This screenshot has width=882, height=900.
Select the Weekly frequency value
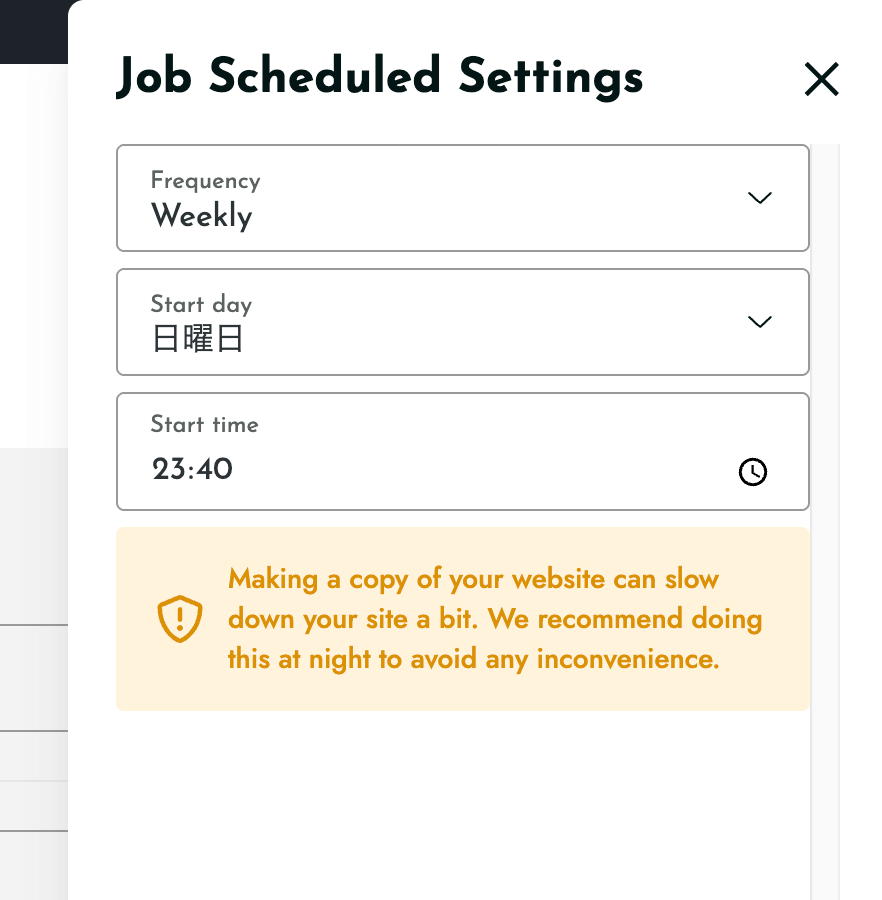[201, 216]
